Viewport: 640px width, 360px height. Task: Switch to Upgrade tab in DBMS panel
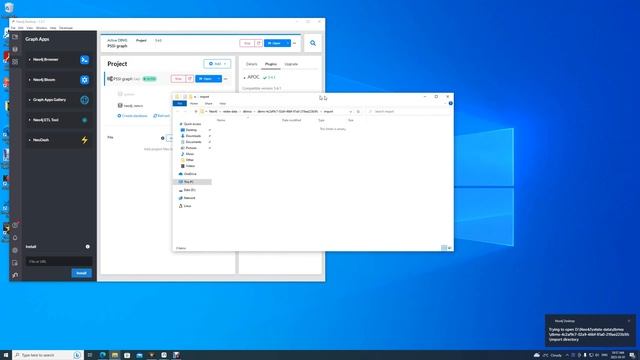click(x=291, y=64)
